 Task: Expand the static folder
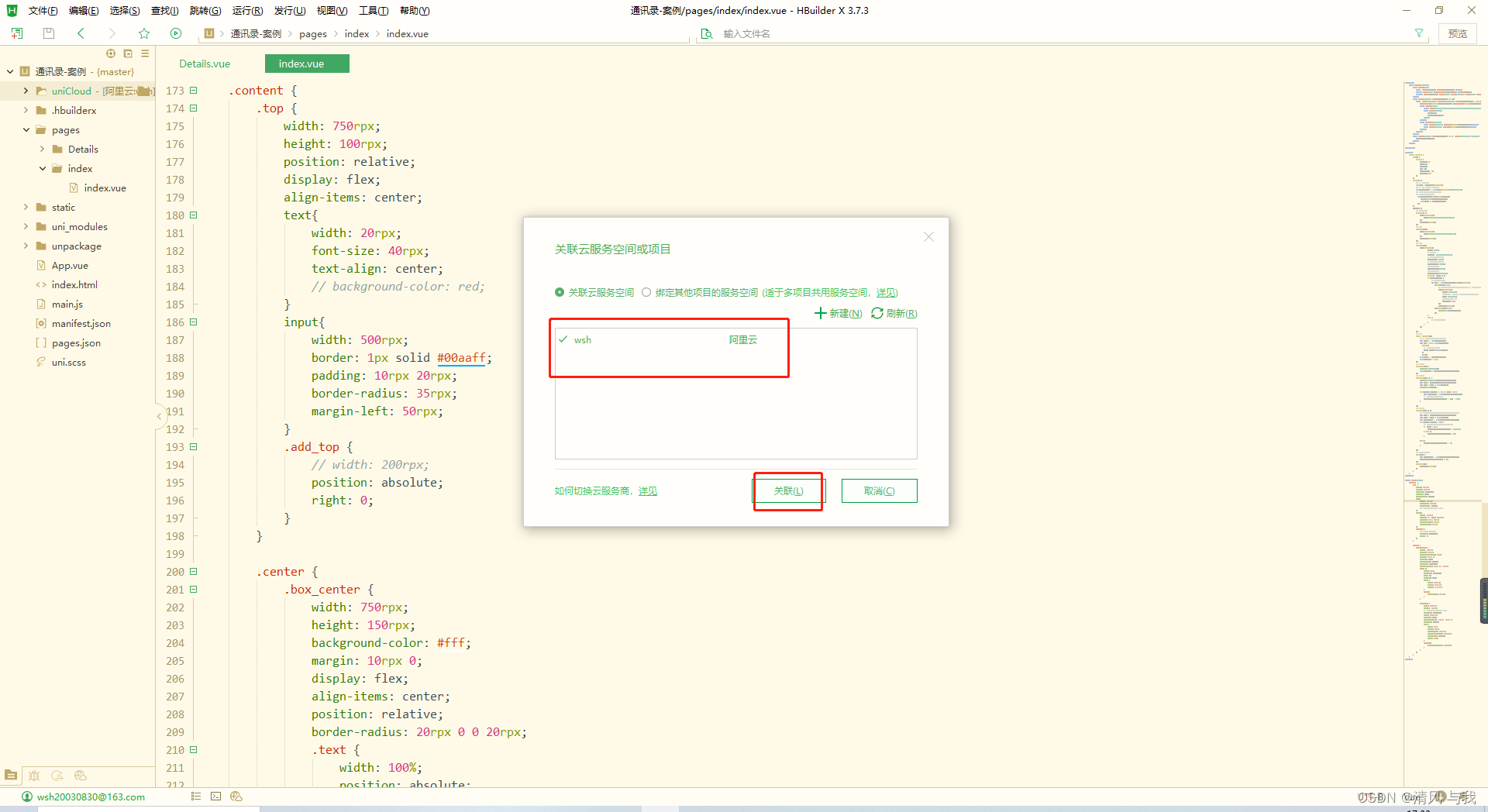[x=26, y=207]
